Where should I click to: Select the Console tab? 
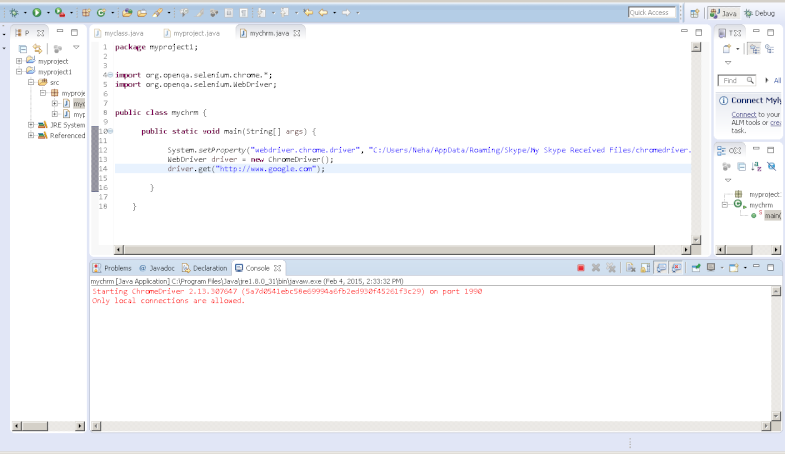tap(258, 268)
